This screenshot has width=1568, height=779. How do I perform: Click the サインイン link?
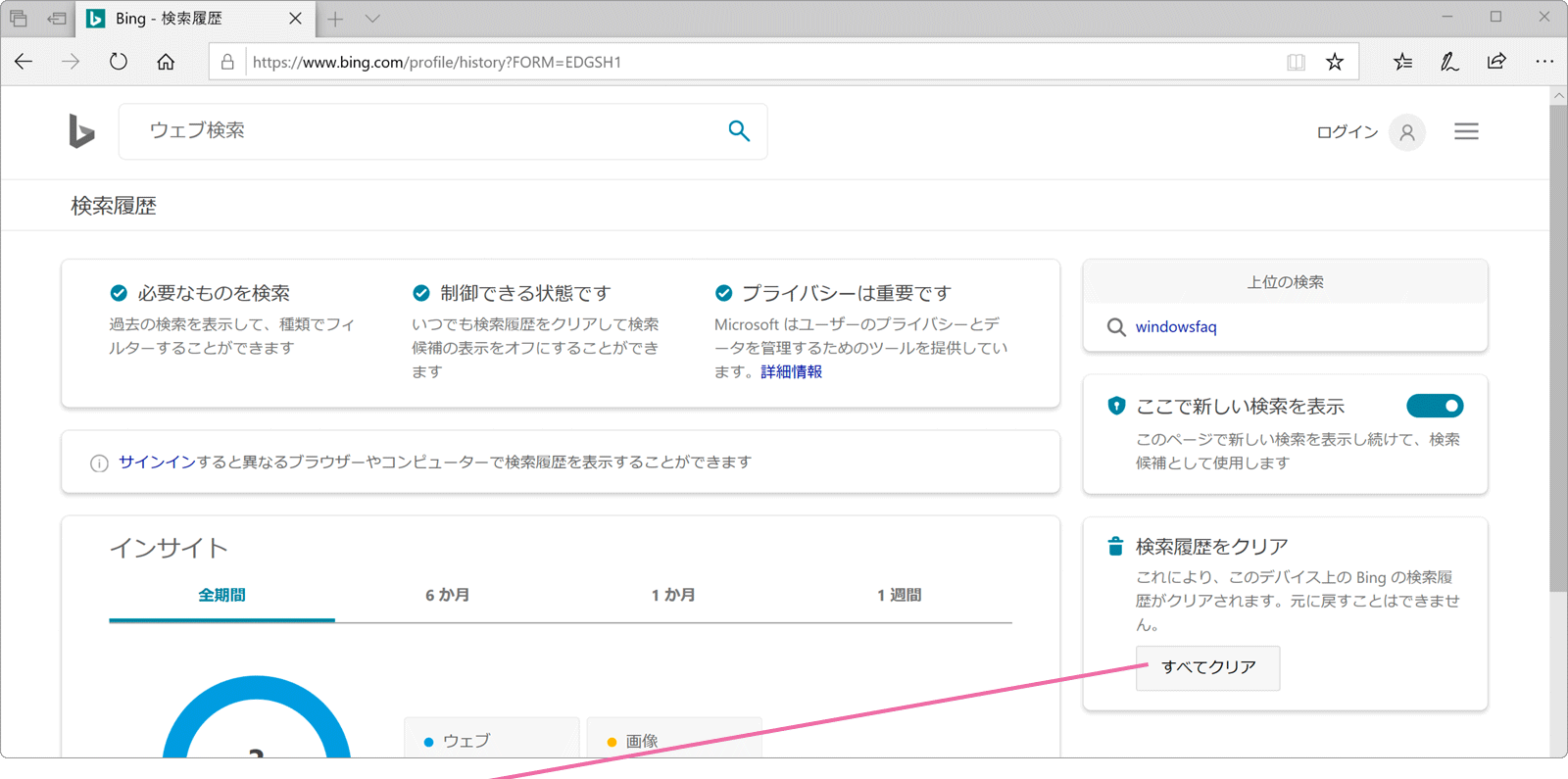tap(157, 463)
